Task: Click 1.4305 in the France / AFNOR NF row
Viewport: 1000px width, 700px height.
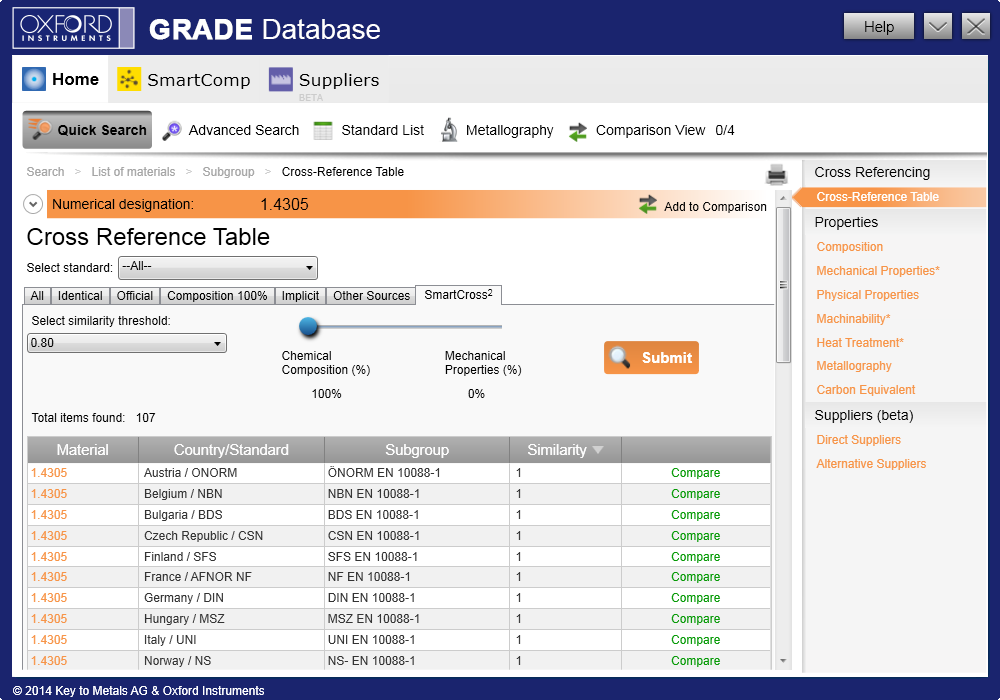Action: click(49, 577)
